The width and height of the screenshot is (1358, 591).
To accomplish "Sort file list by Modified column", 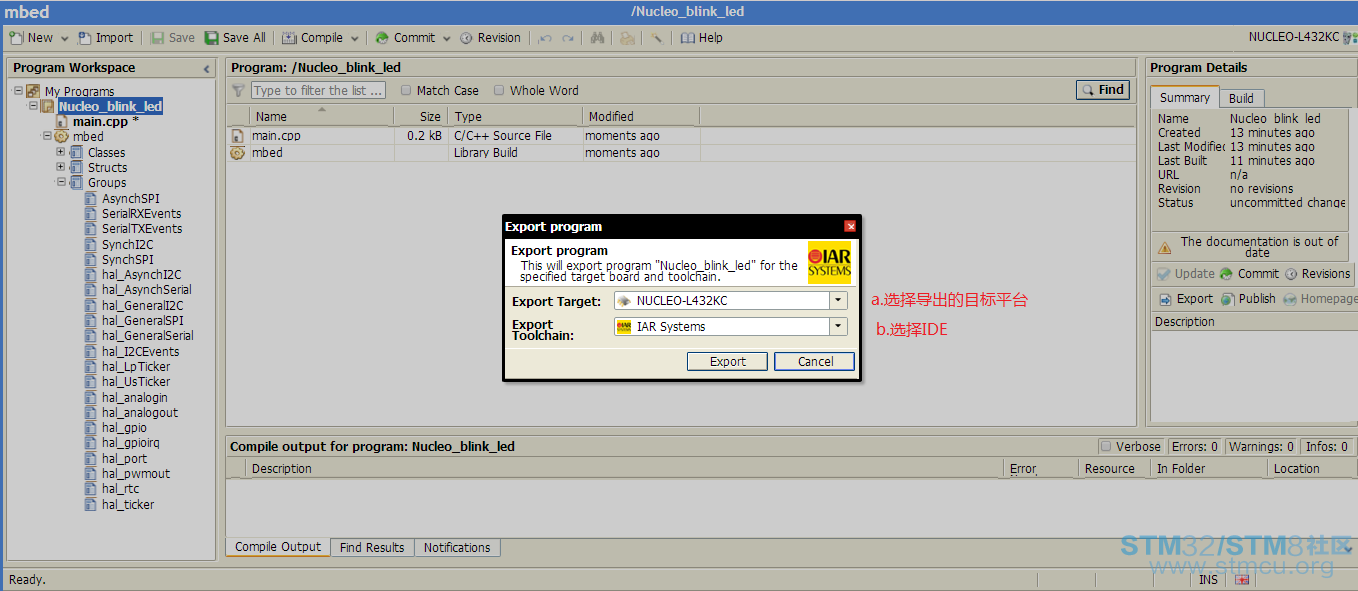I will click(x=641, y=117).
